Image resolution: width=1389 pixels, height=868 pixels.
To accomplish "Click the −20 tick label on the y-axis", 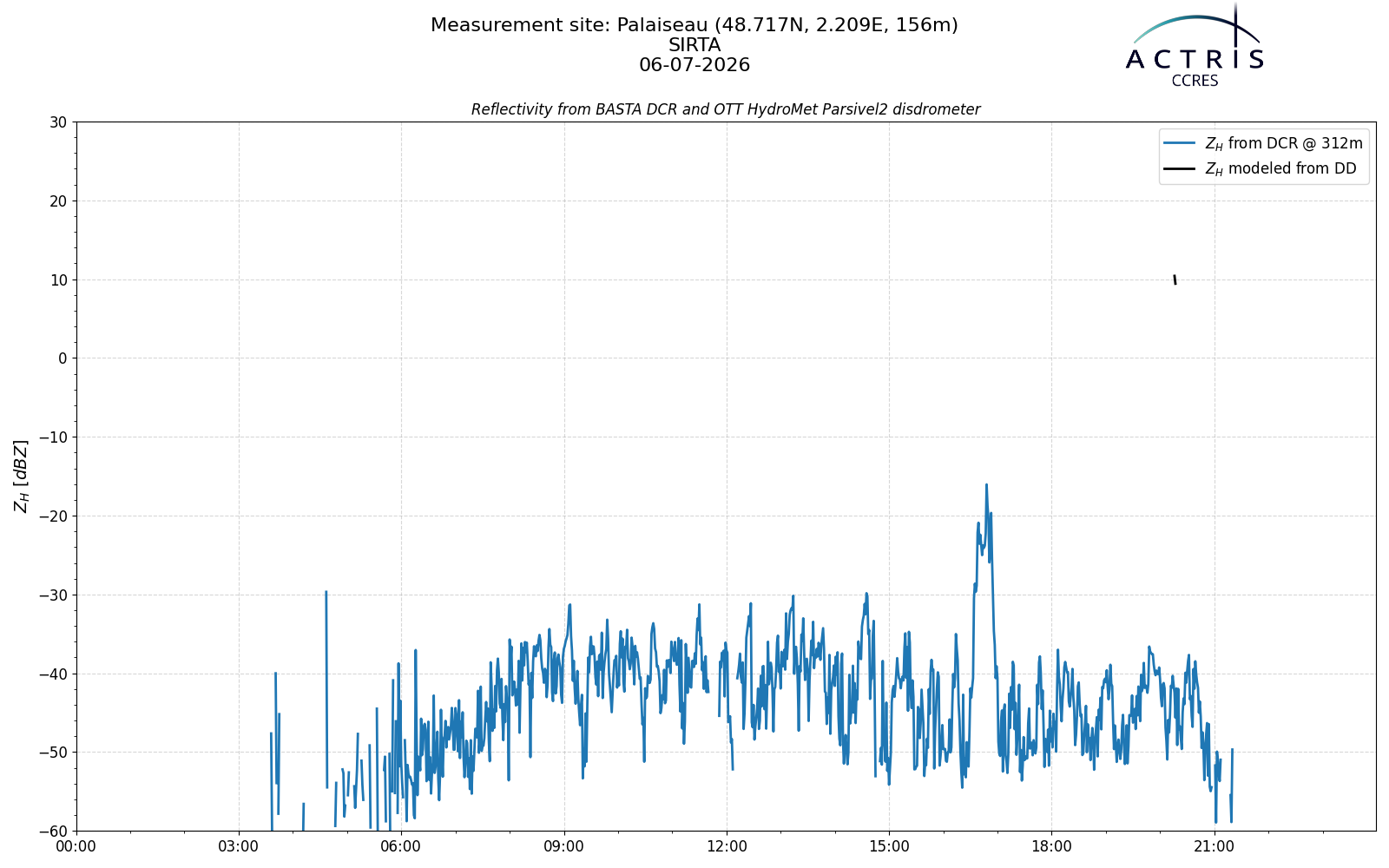I will (x=52, y=516).
